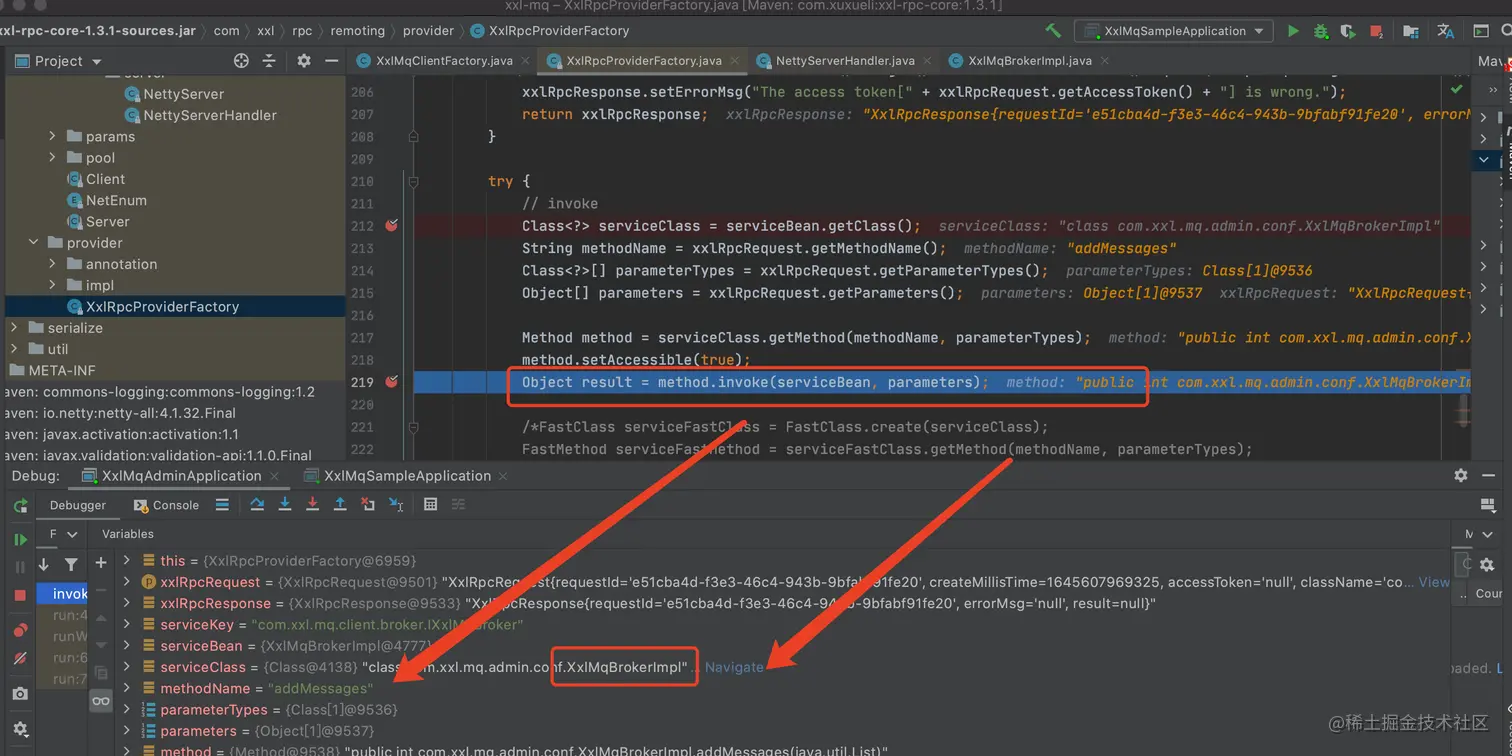Rerun XxlMqAdminApplication debug session
1512x756 pixels.
click(20, 506)
